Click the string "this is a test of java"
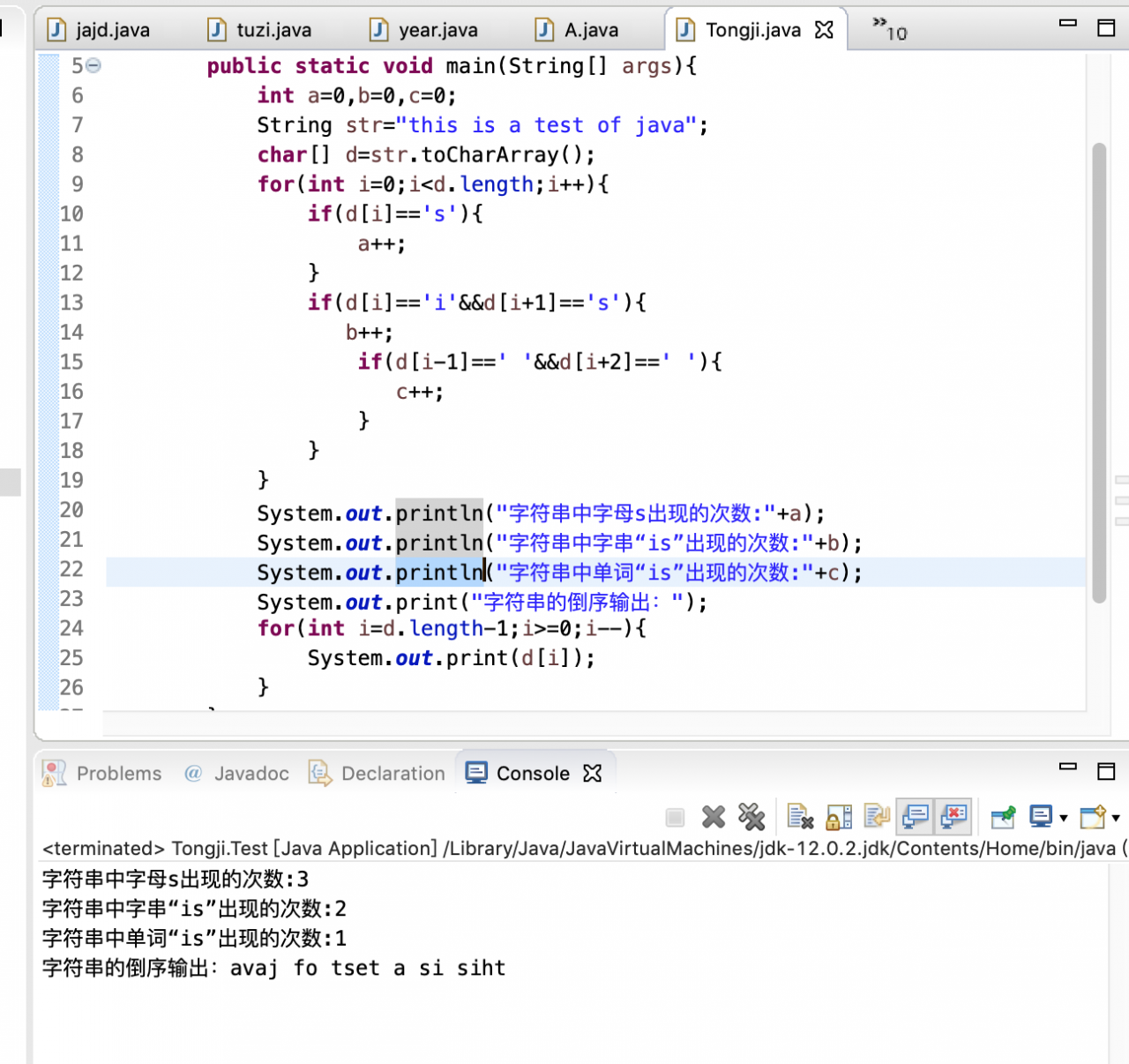 (x=546, y=125)
